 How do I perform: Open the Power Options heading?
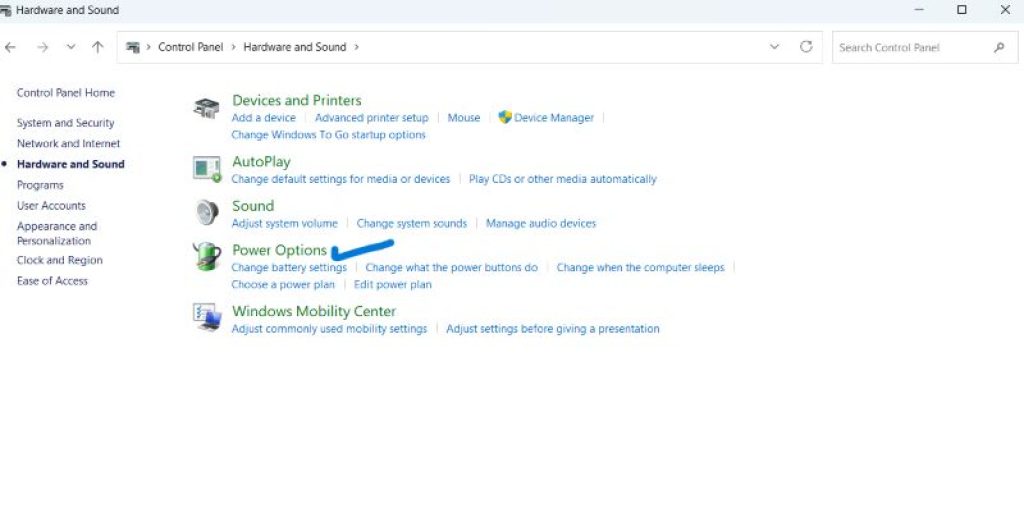[x=280, y=250]
